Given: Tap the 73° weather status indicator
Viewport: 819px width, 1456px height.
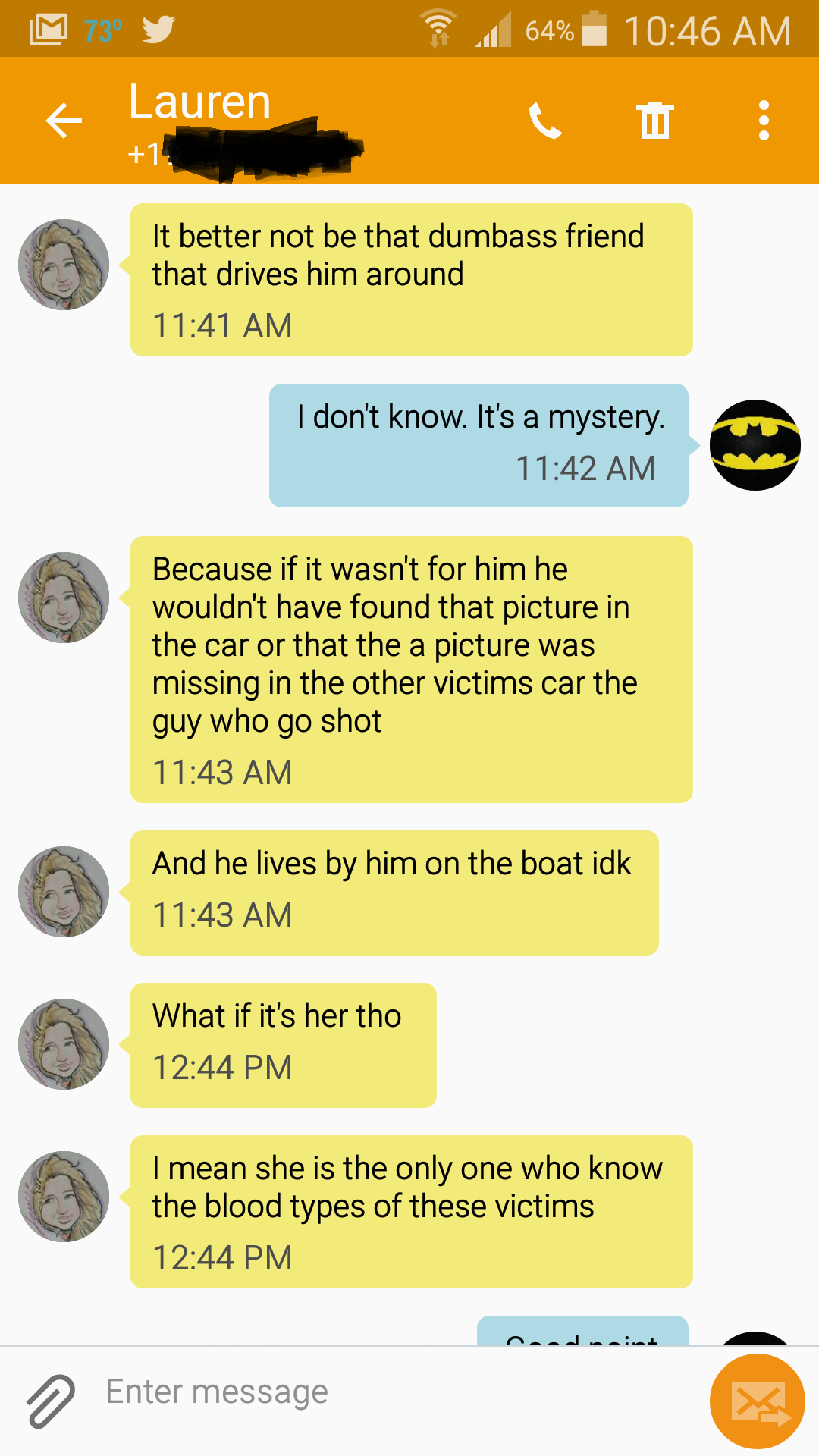Looking at the screenshot, I should (103, 31).
